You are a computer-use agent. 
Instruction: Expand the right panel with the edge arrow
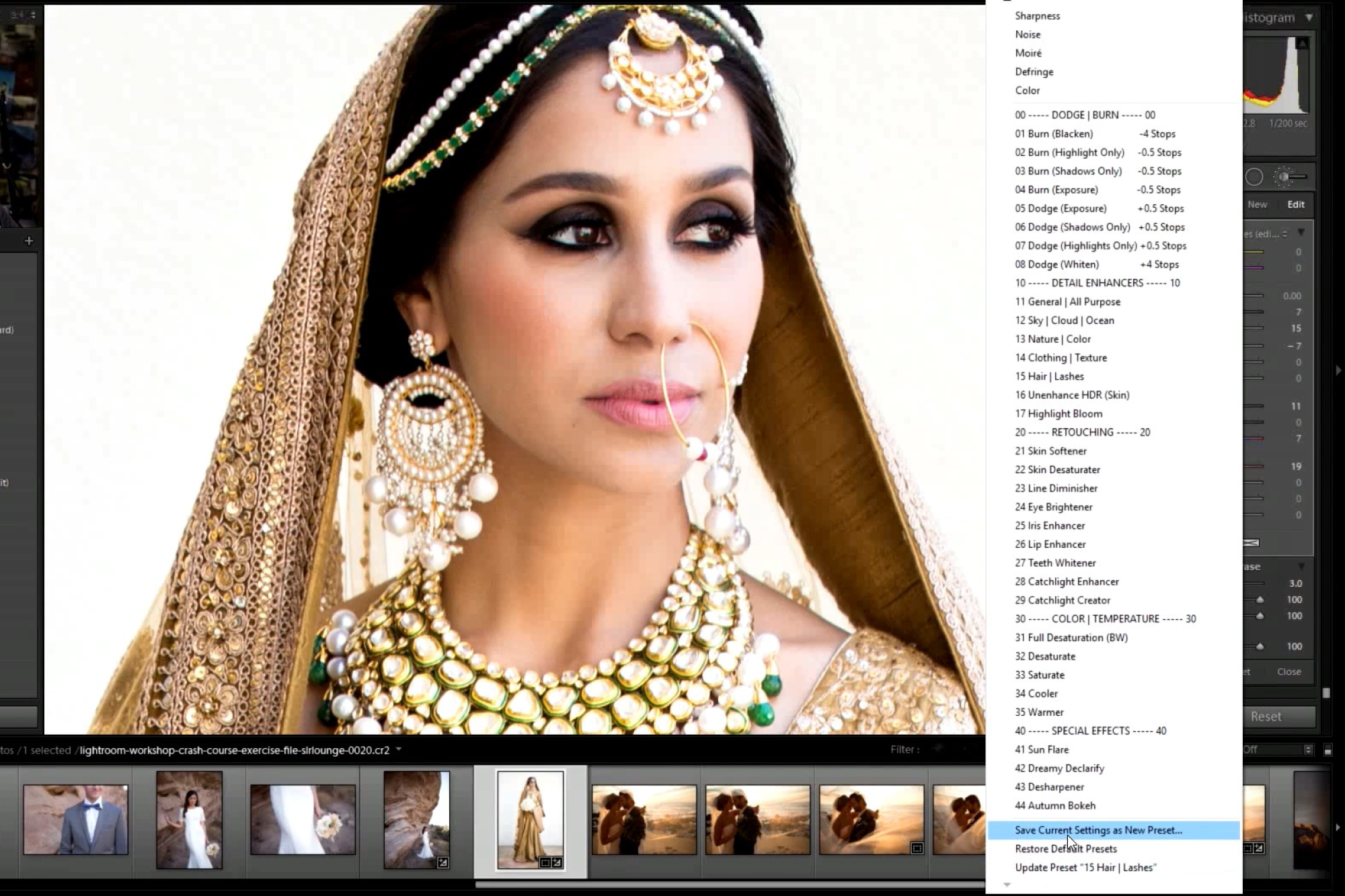pos(1338,370)
